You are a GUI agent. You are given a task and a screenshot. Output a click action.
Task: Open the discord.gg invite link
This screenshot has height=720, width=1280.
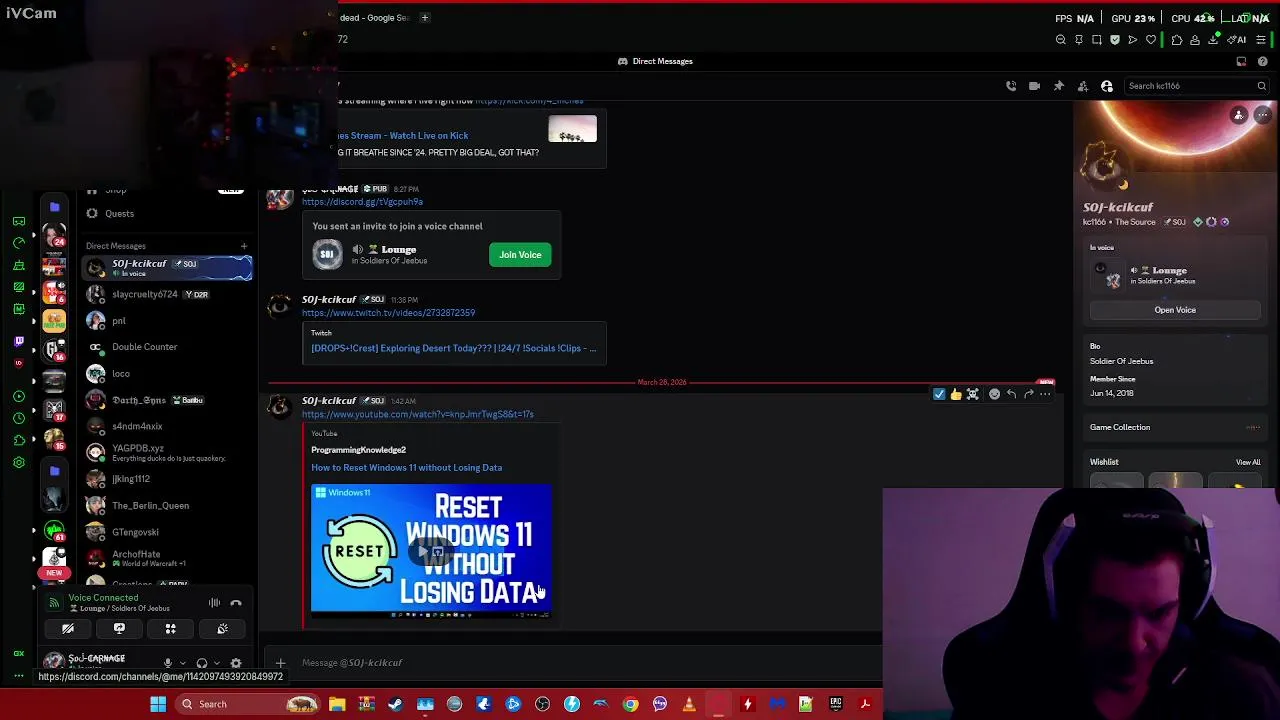tap(362, 202)
